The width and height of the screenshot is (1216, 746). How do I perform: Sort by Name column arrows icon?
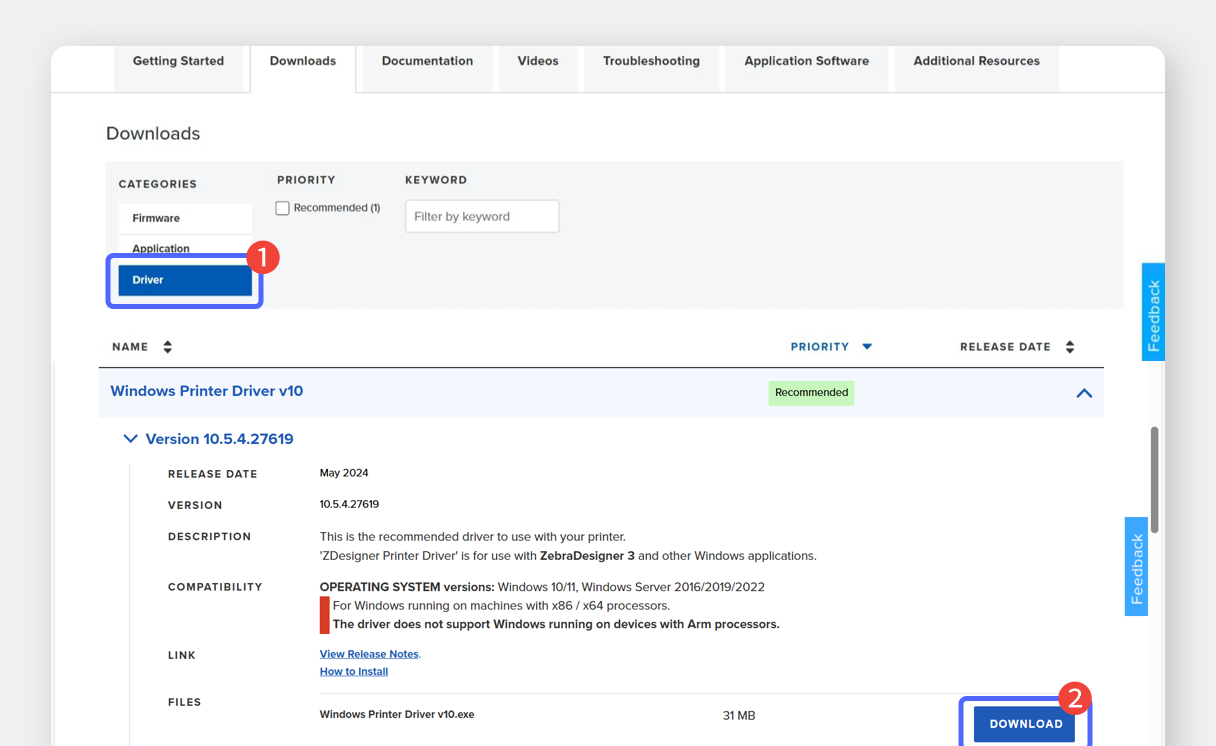[167, 347]
